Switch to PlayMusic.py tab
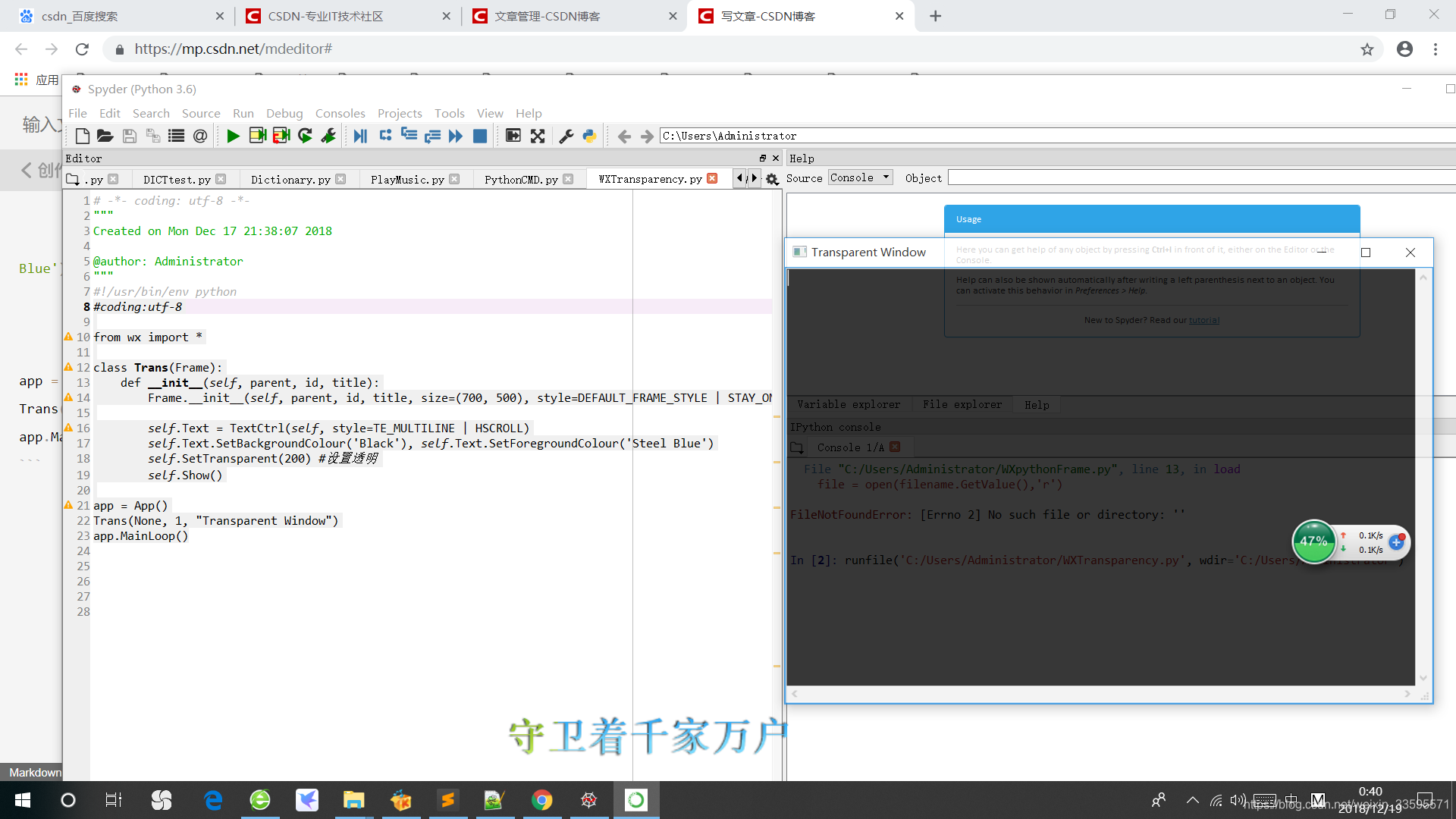This screenshot has height=819, width=1456. [407, 179]
